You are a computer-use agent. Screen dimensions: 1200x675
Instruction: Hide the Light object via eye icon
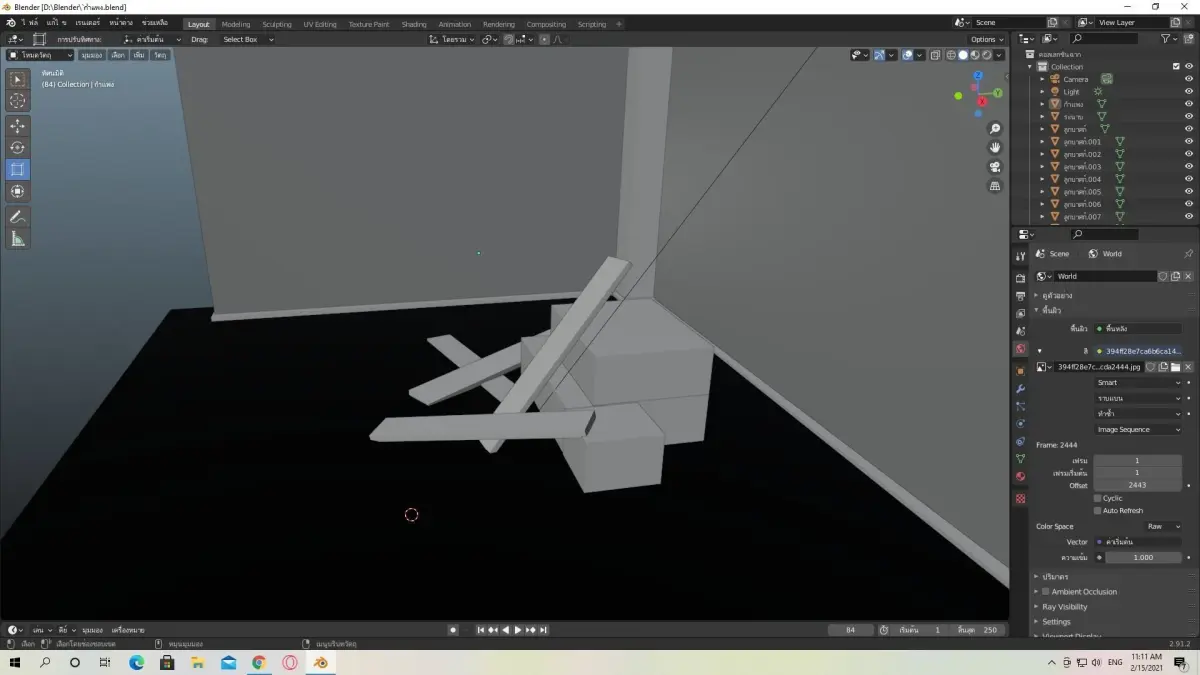[x=1188, y=91]
